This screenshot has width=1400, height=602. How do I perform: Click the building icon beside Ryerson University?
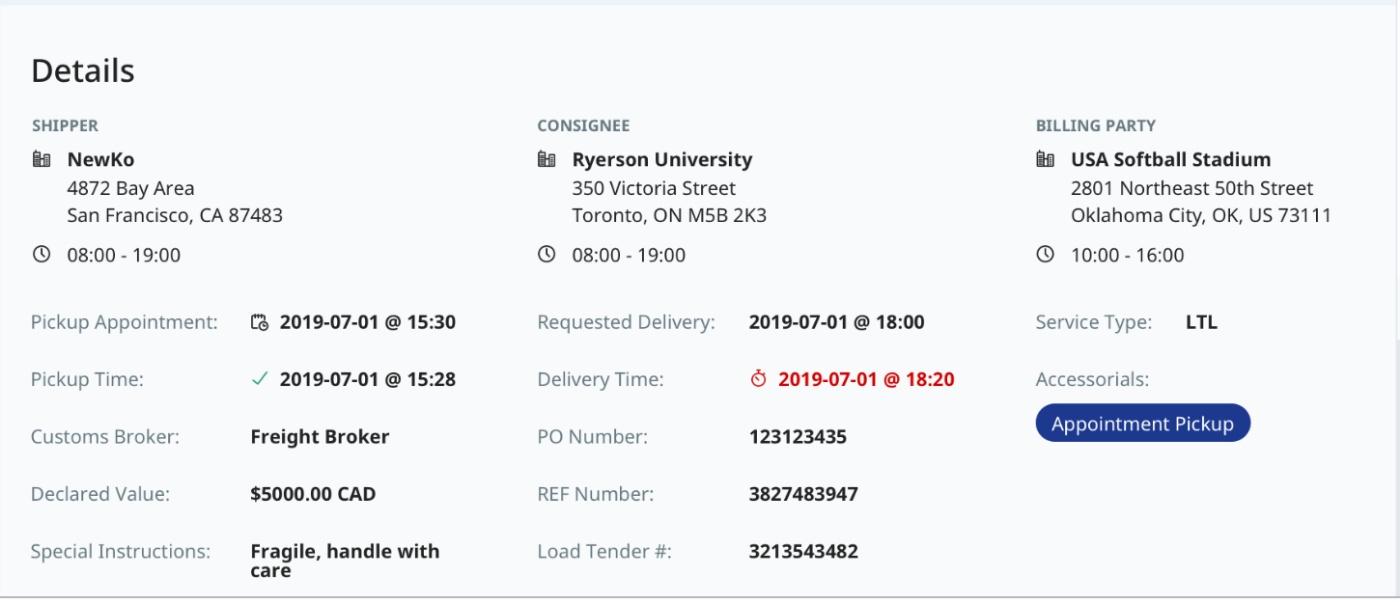tap(546, 159)
